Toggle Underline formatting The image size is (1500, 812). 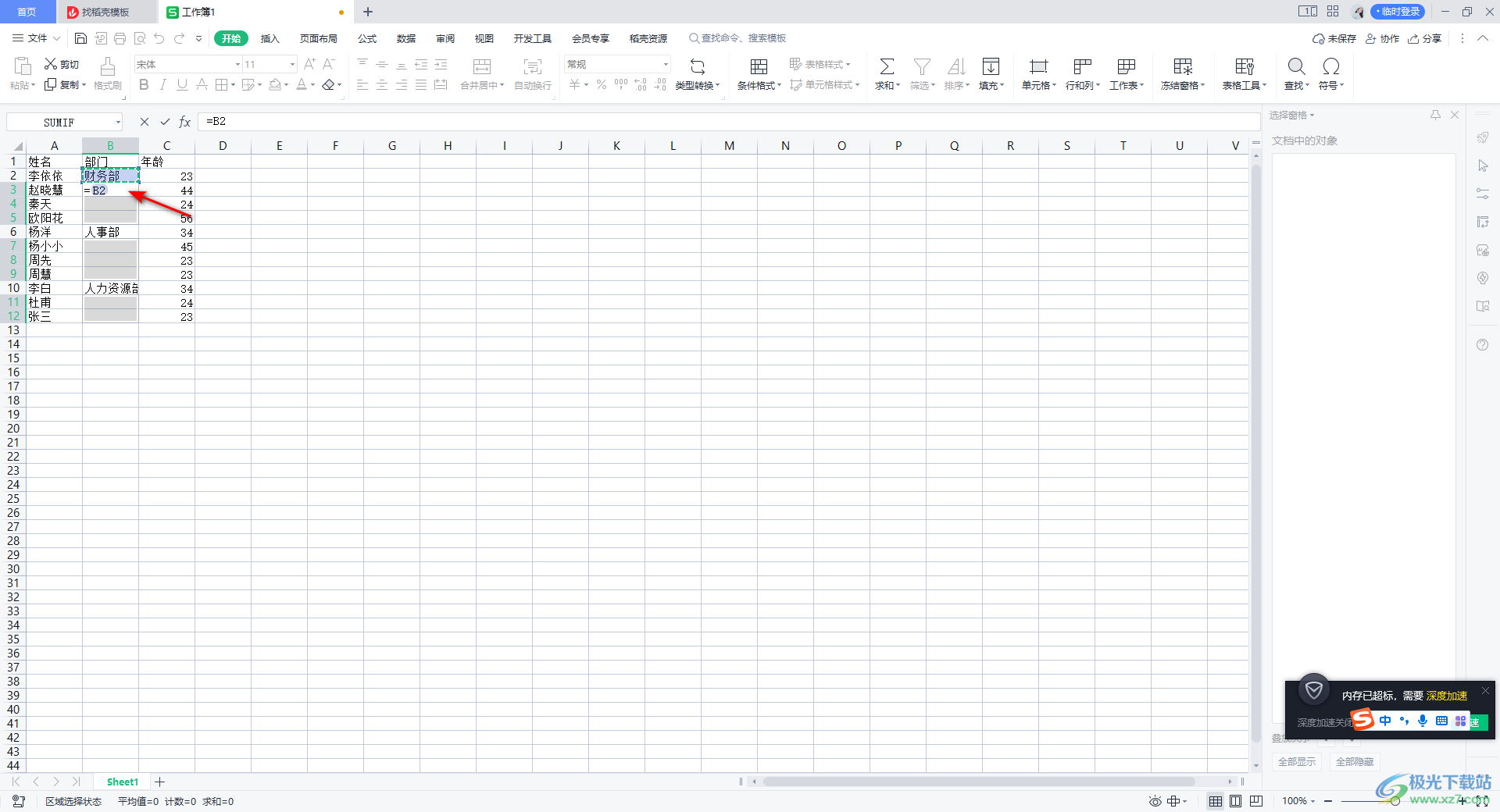click(182, 84)
